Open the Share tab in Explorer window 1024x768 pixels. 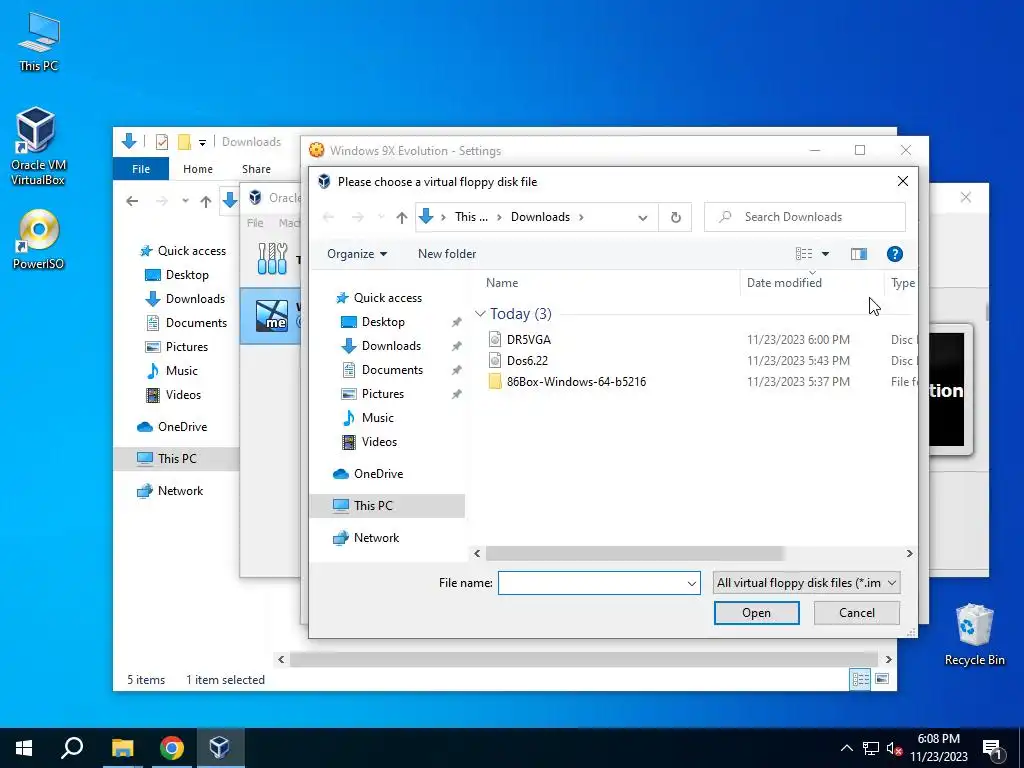(x=256, y=169)
